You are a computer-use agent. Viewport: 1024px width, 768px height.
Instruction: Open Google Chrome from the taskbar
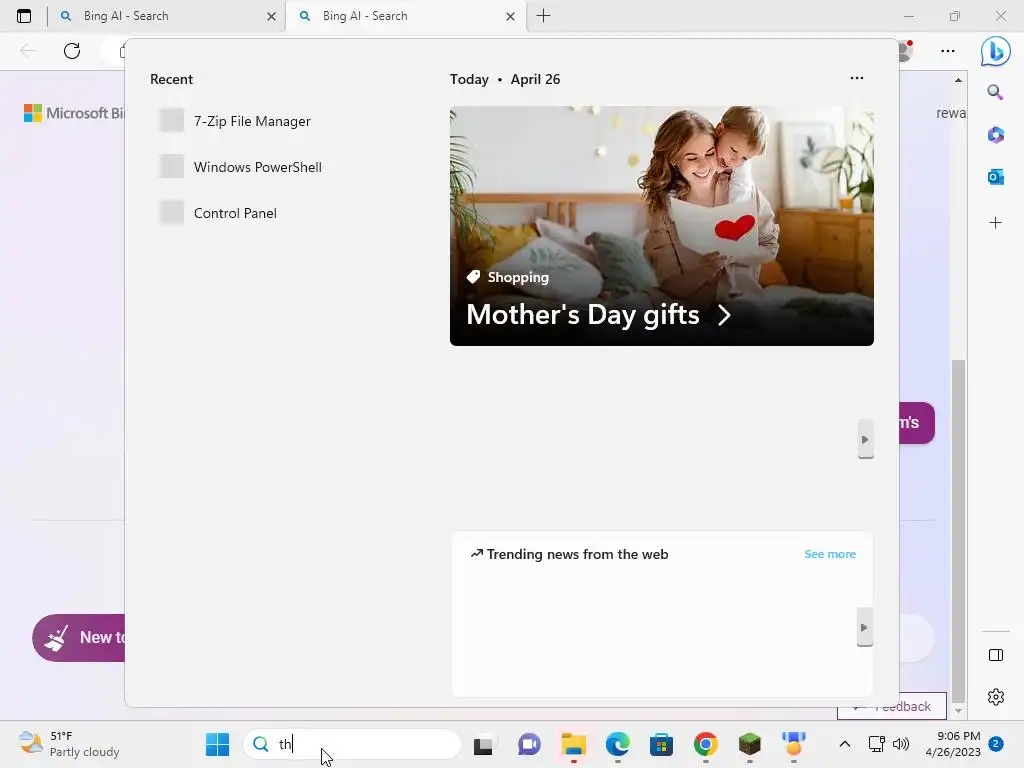705,744
